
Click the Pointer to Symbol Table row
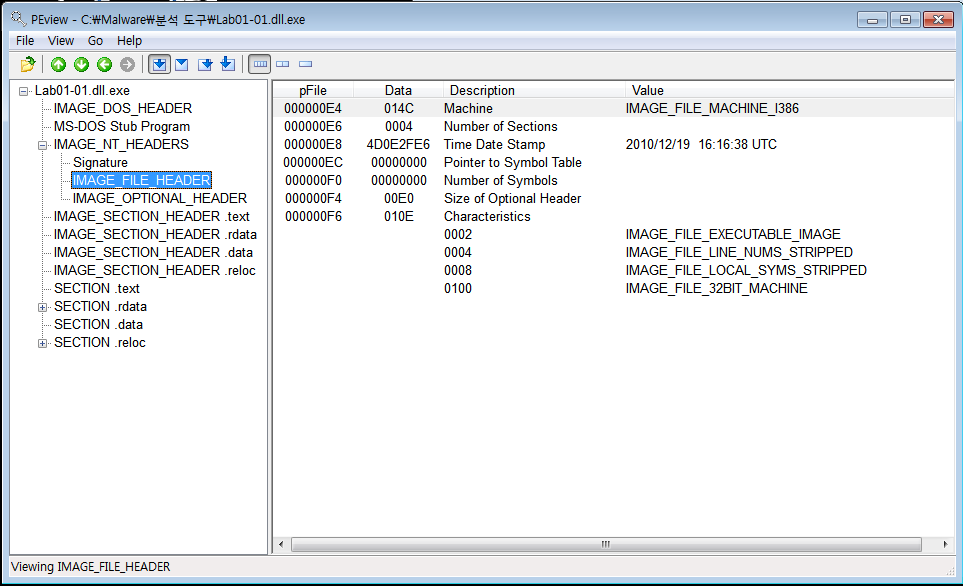[613, 162]
